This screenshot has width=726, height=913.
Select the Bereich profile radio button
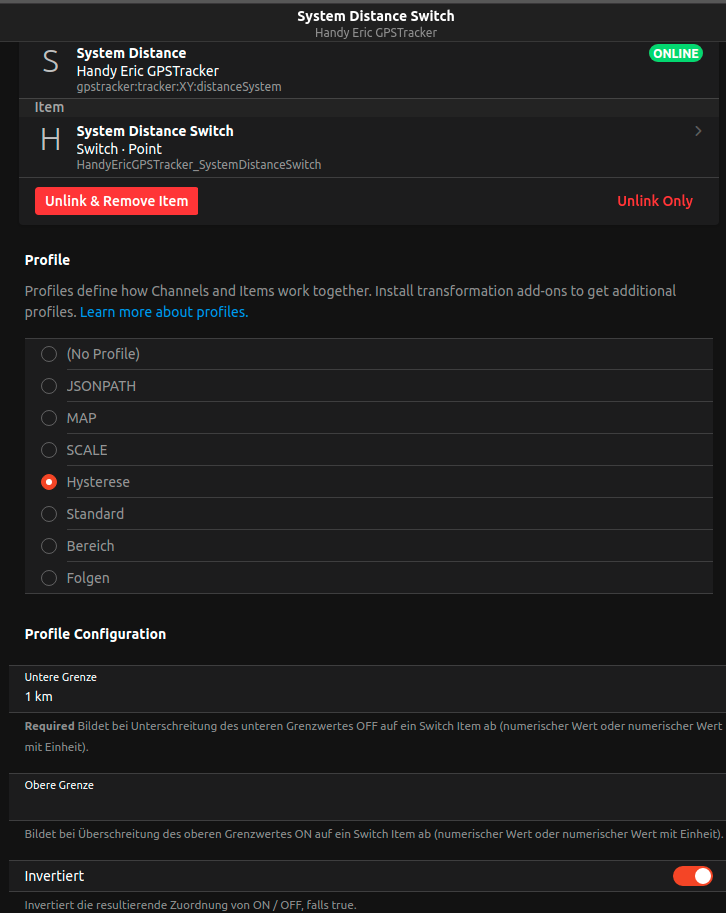(49, 546)
